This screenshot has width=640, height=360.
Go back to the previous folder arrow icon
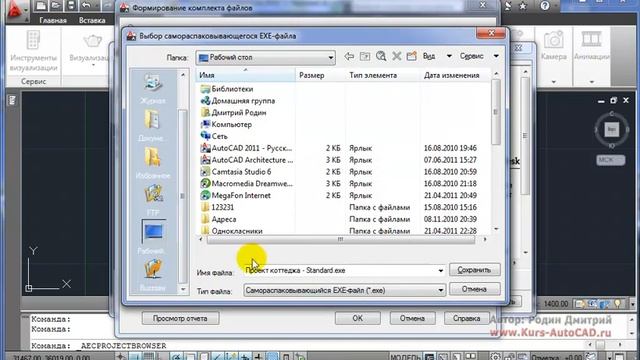[349, 56]
